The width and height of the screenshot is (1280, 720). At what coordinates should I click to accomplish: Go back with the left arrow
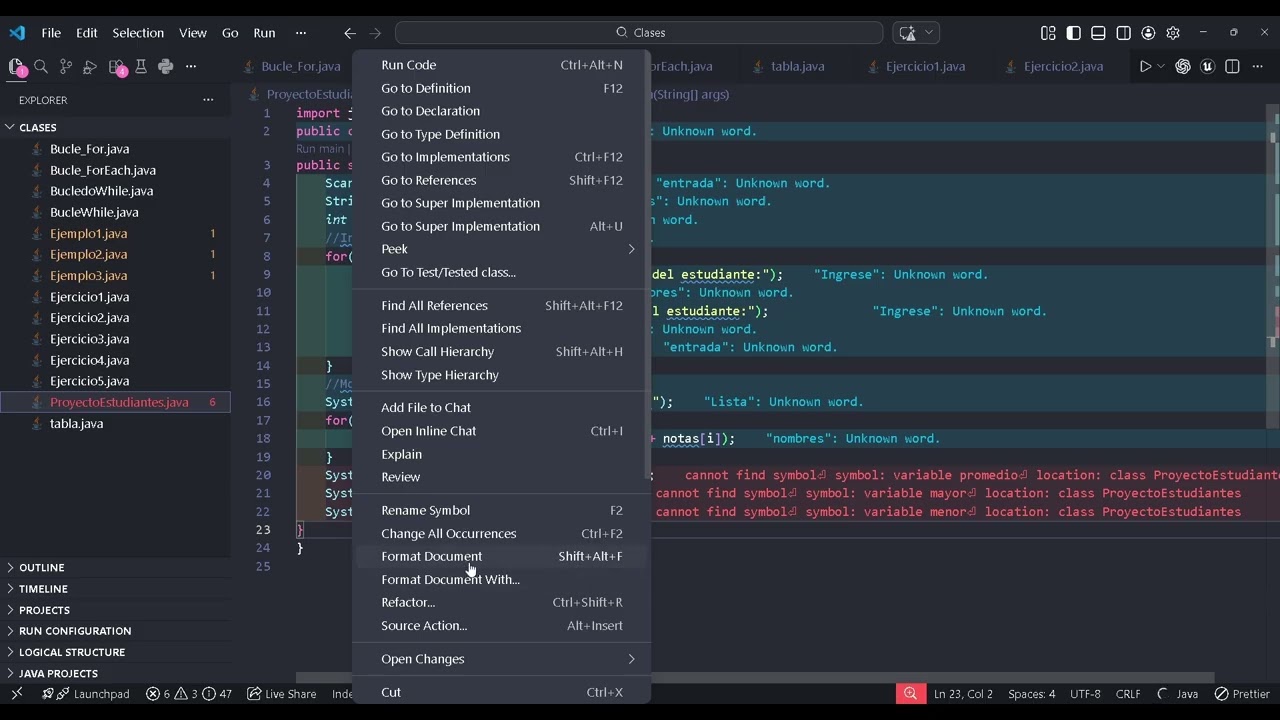pyautogui.click(x=350, y=33)
